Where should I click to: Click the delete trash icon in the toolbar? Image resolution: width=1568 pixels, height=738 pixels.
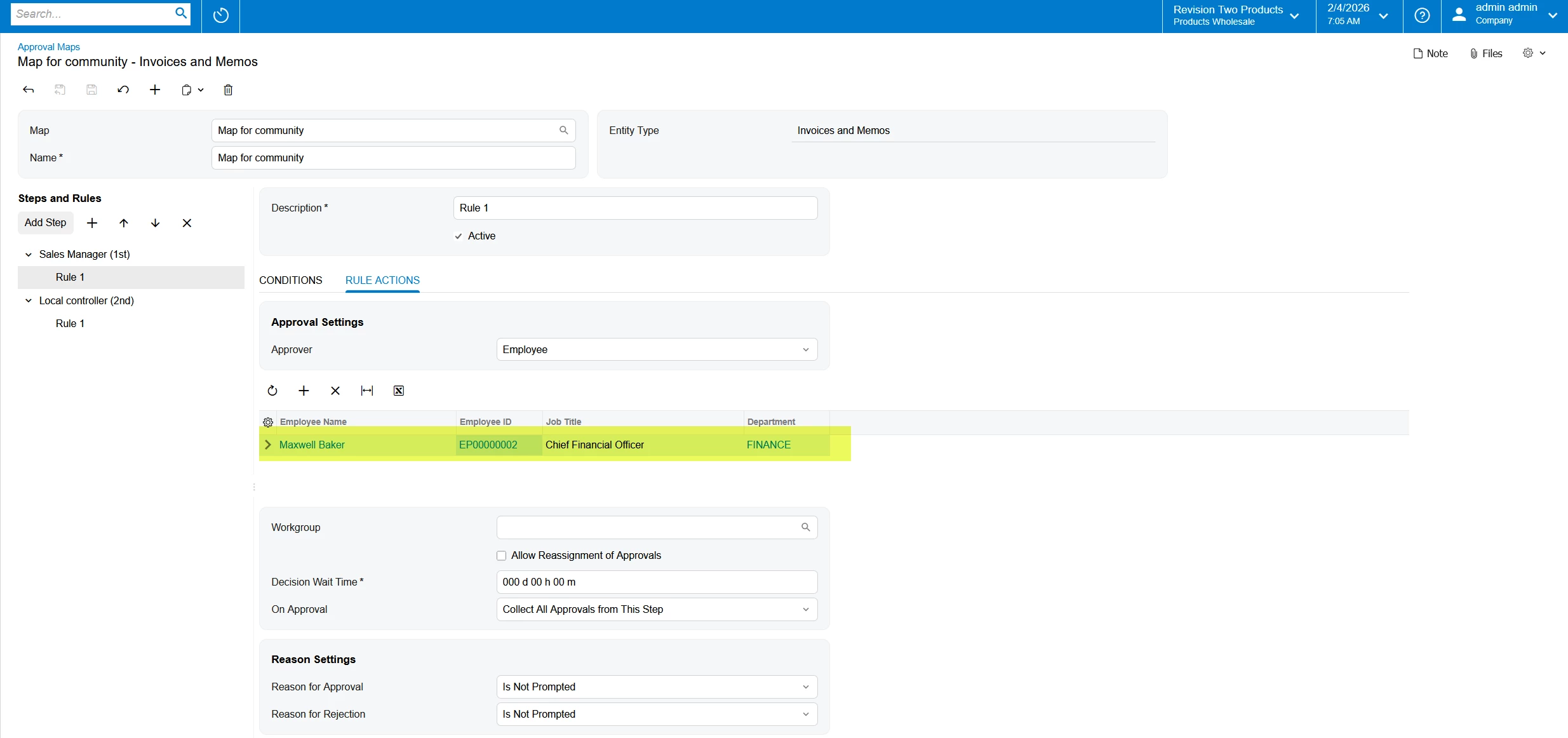(228, 90)
